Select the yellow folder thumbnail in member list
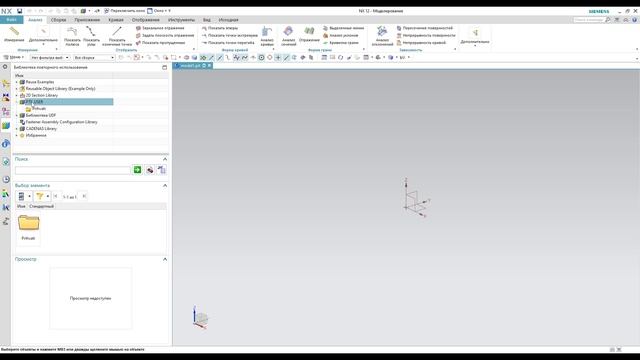Image resolution: width=640 pixels, height=360 pixels. (x=28, y=224)
